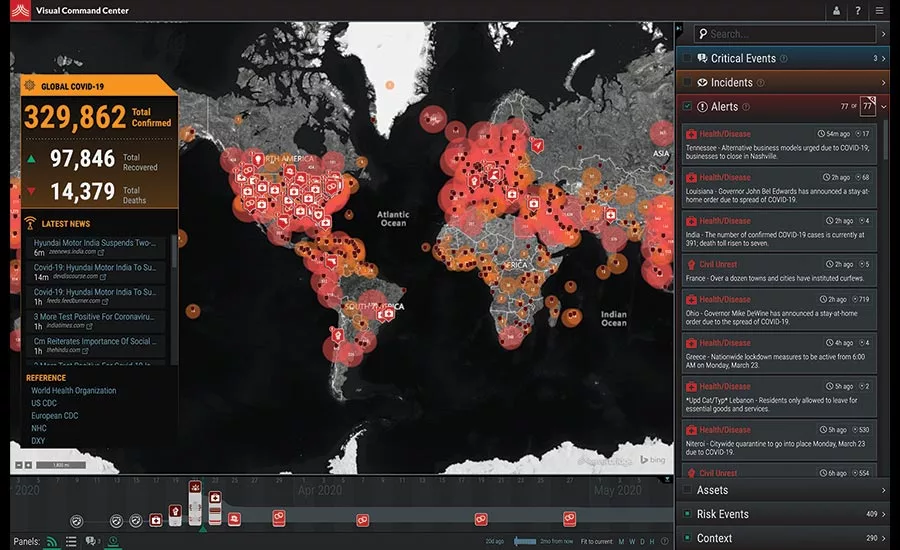
Task: Expand the Context section arrow
Action: click(x=883, y=538)
